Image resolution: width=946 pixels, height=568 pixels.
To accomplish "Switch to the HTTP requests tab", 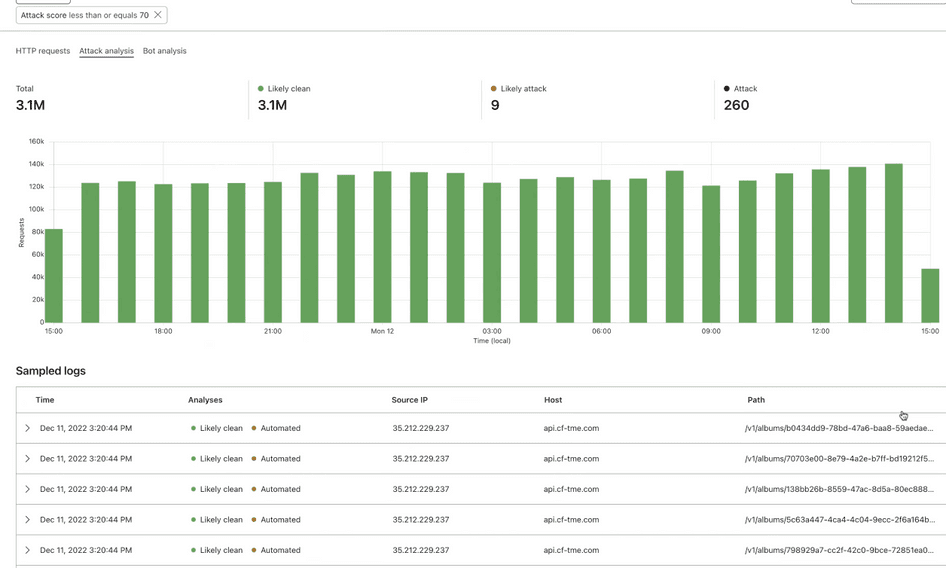I will (43, 51).
